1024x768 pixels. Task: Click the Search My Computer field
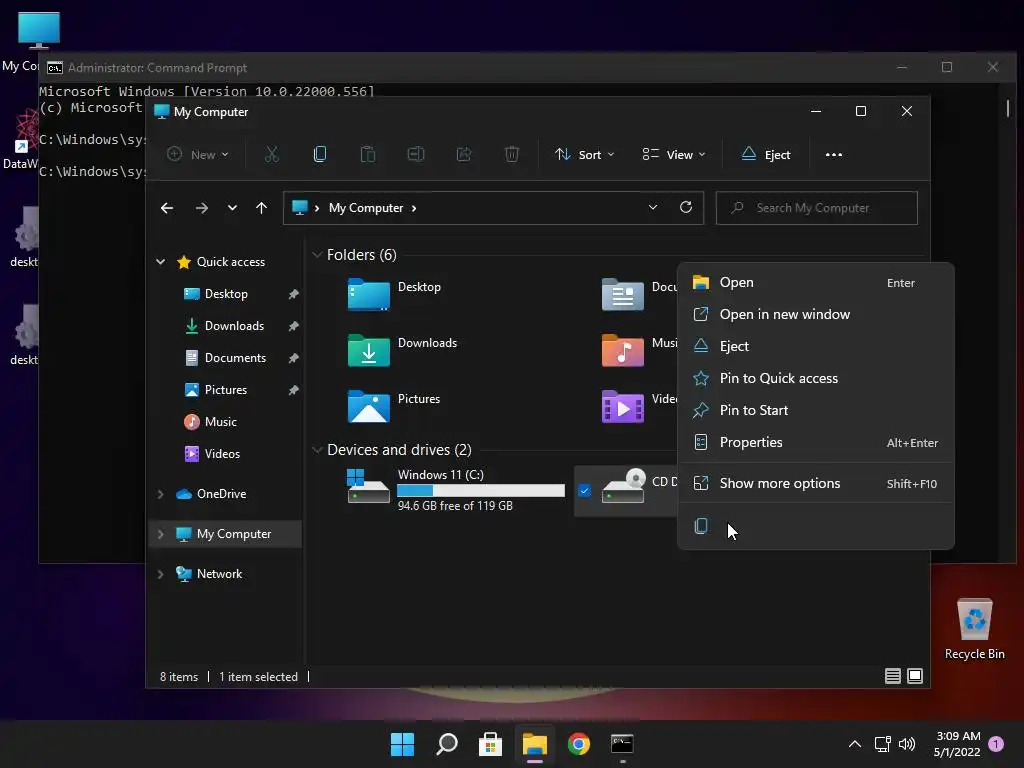click(816, 208)
